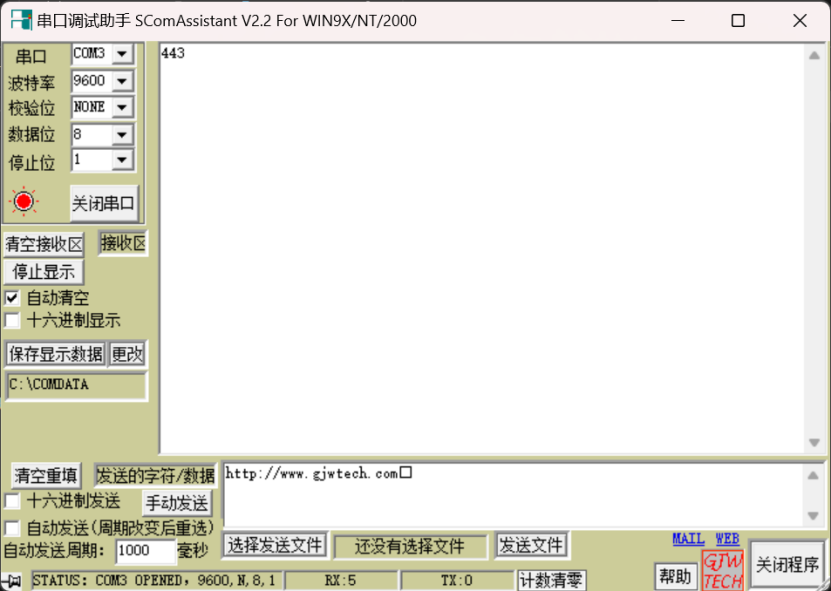The height and width of the screenshot is (591, 831).
Task: Click the 选择发送文件 button
Action: (275, 545)
